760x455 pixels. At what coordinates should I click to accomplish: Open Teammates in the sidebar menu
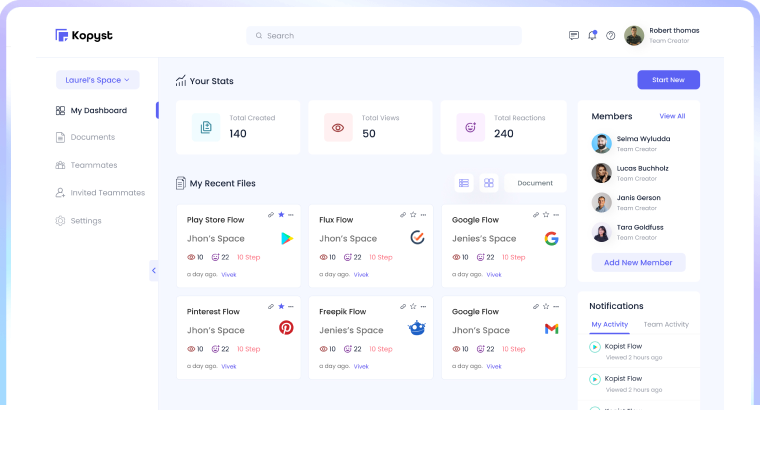93,165
